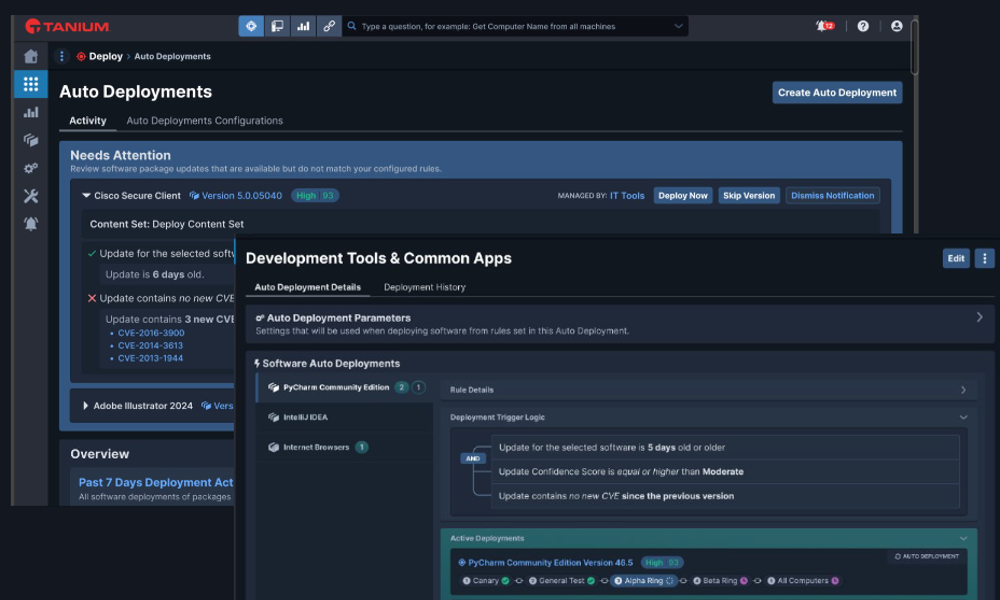Click the notifications bell with 12 badge
1000x600 pixels.
click(x=824, y=26)
